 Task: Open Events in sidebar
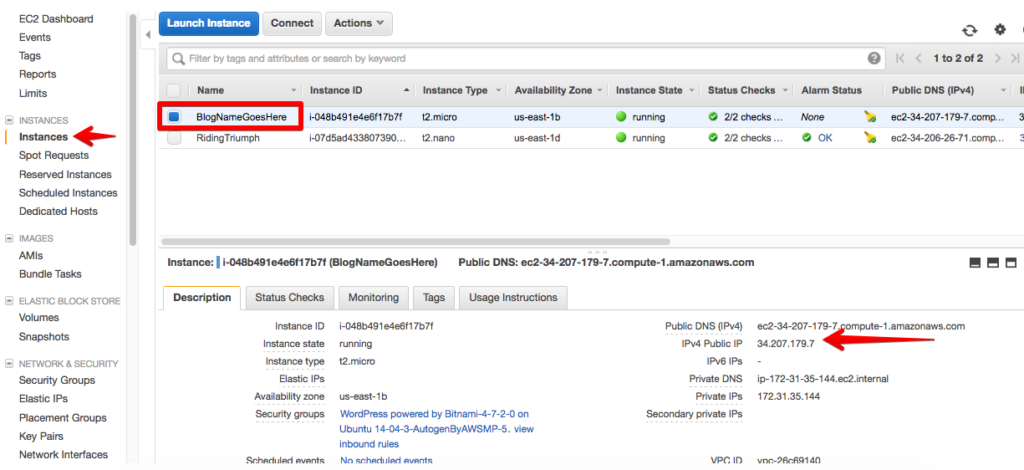pyautogui.click(x=35, y=37)
